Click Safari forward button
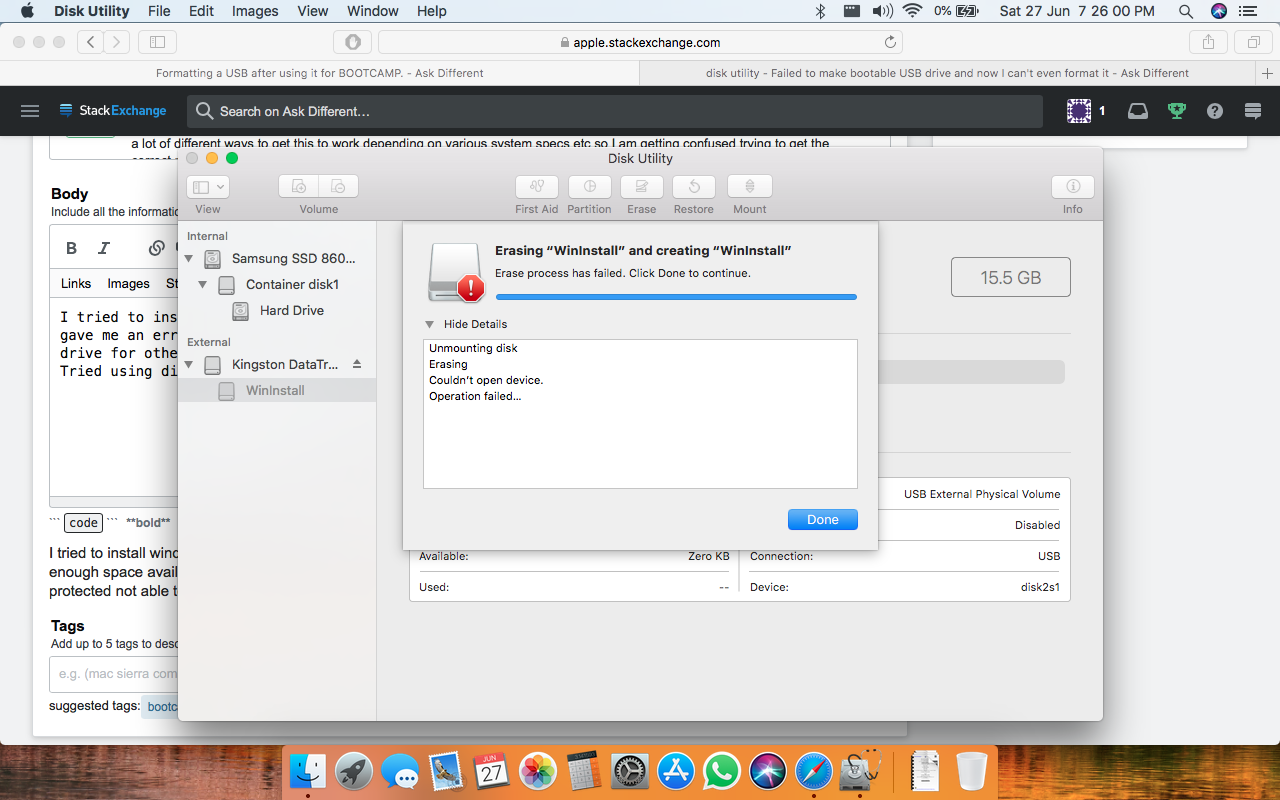 point(117,42)
